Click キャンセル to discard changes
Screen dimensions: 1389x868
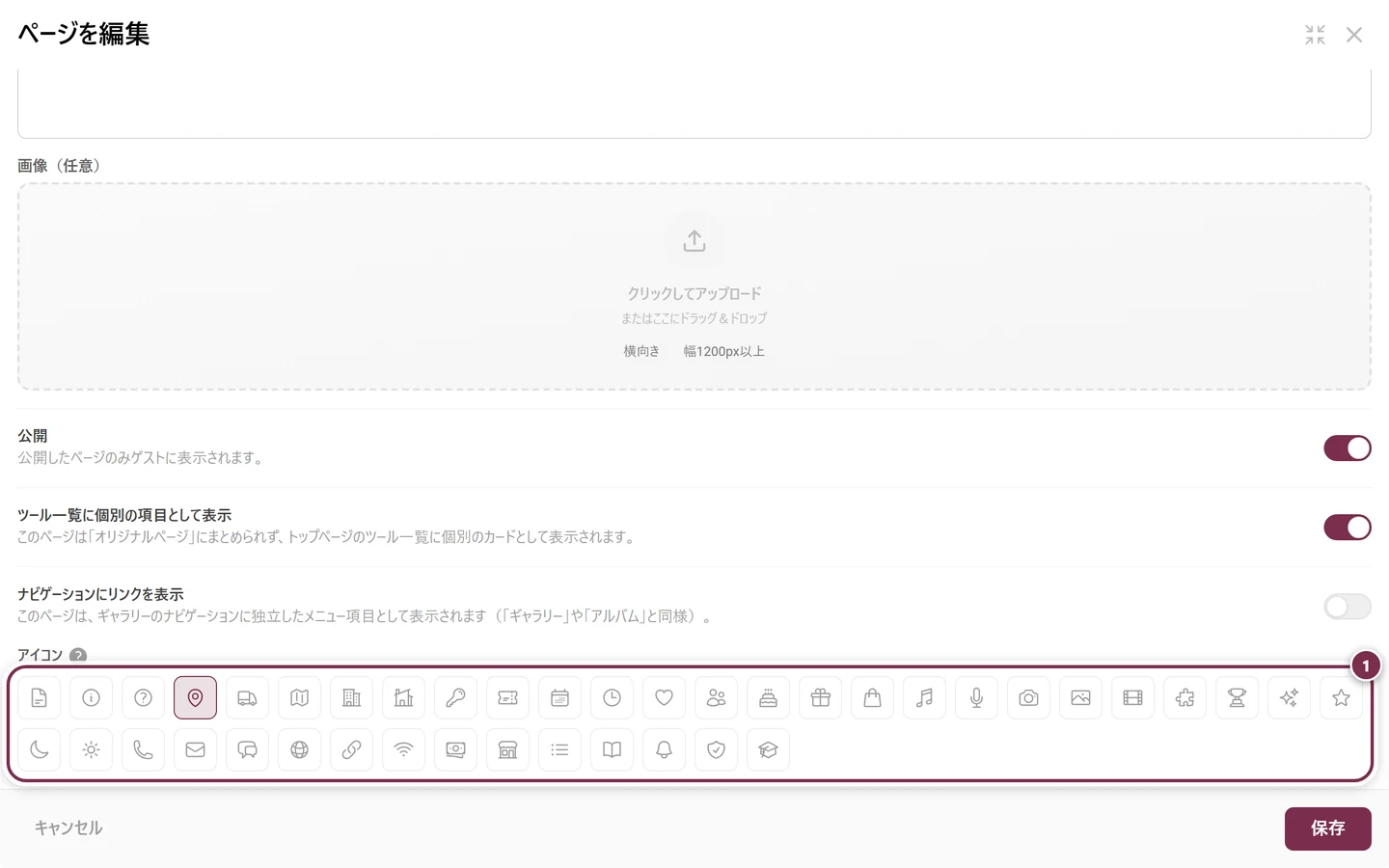point(68,827)
